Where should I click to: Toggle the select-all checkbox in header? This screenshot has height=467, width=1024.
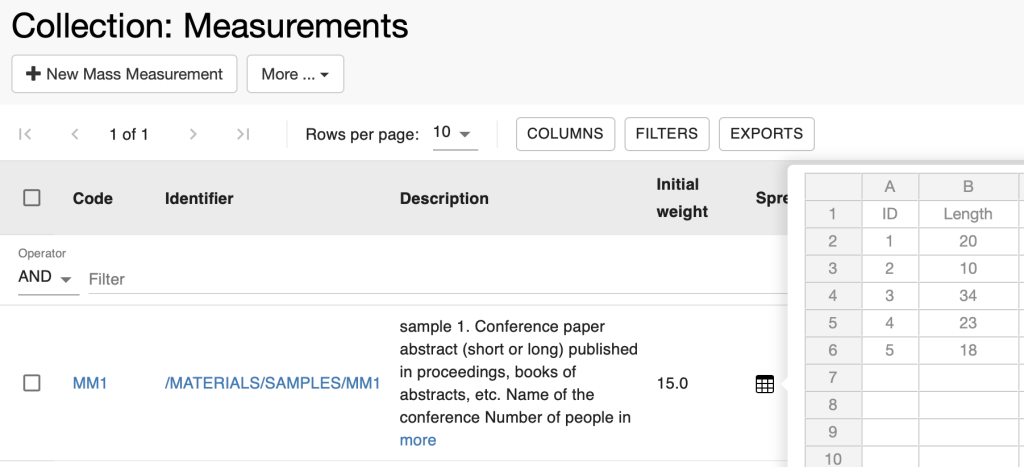click(x=31, y=197)
